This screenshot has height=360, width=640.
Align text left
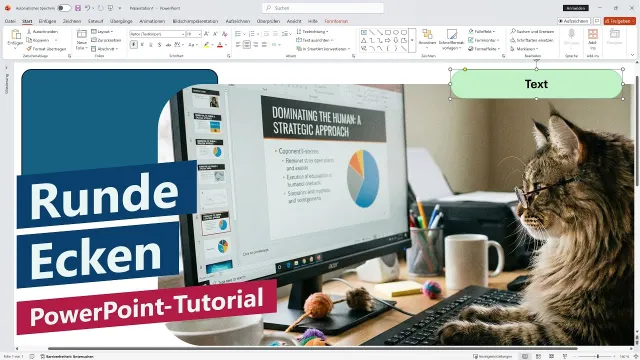coord(238,44)
